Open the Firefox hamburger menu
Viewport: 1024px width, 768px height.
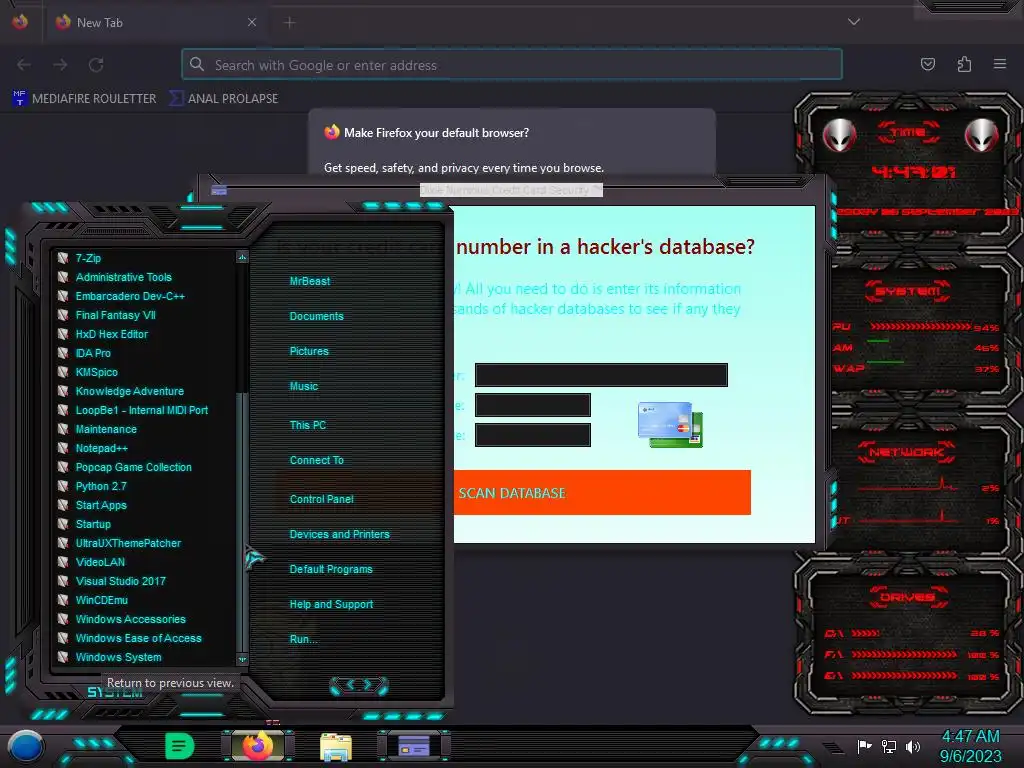coord(1000,64)
